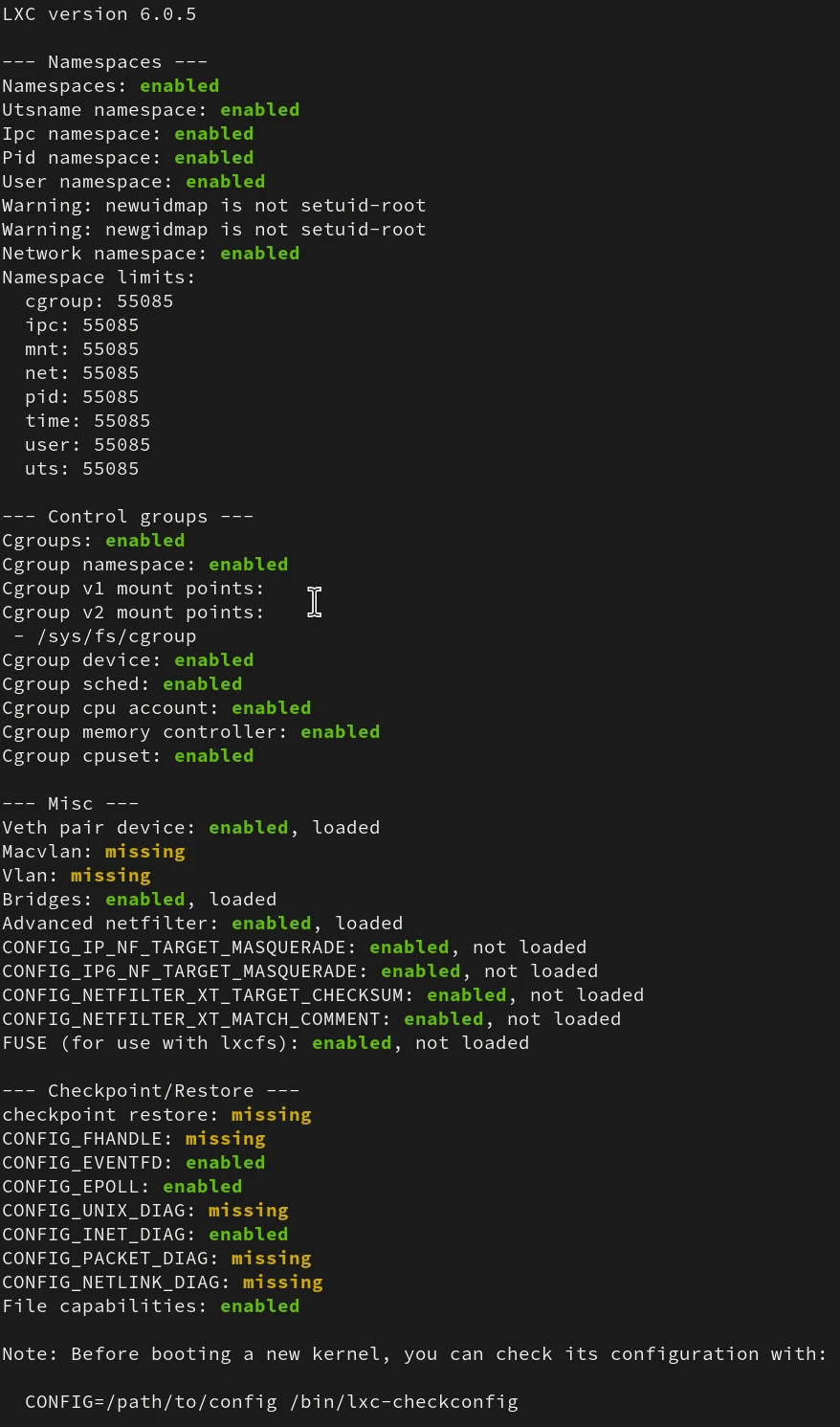Click the "LXC version 6.0.5" line

pyautogui.click(x=99, y=14)
